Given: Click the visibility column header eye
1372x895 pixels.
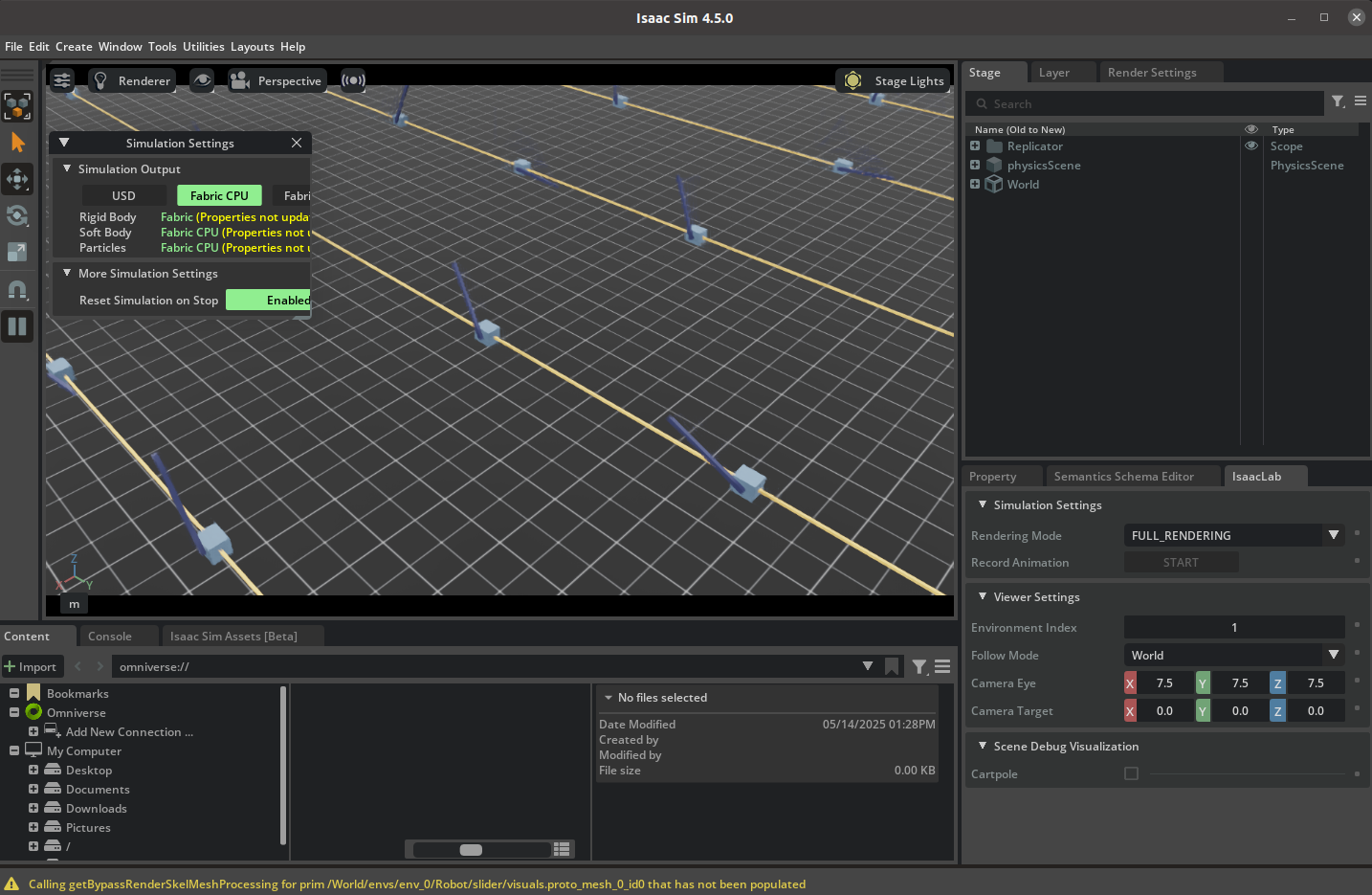Looking at the screenshot, I should 1250,129.
